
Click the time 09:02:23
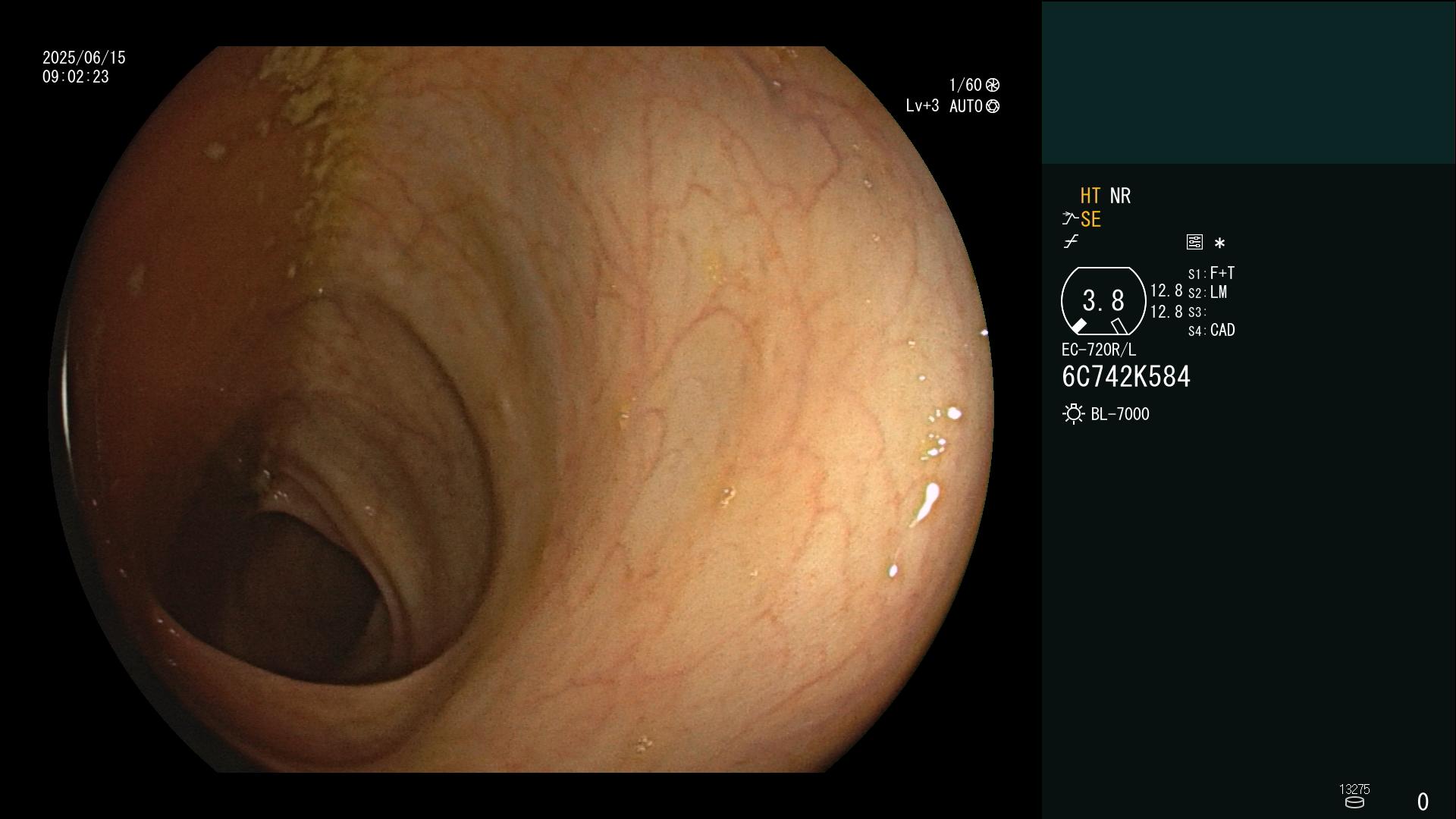click(x=76, y=77)
